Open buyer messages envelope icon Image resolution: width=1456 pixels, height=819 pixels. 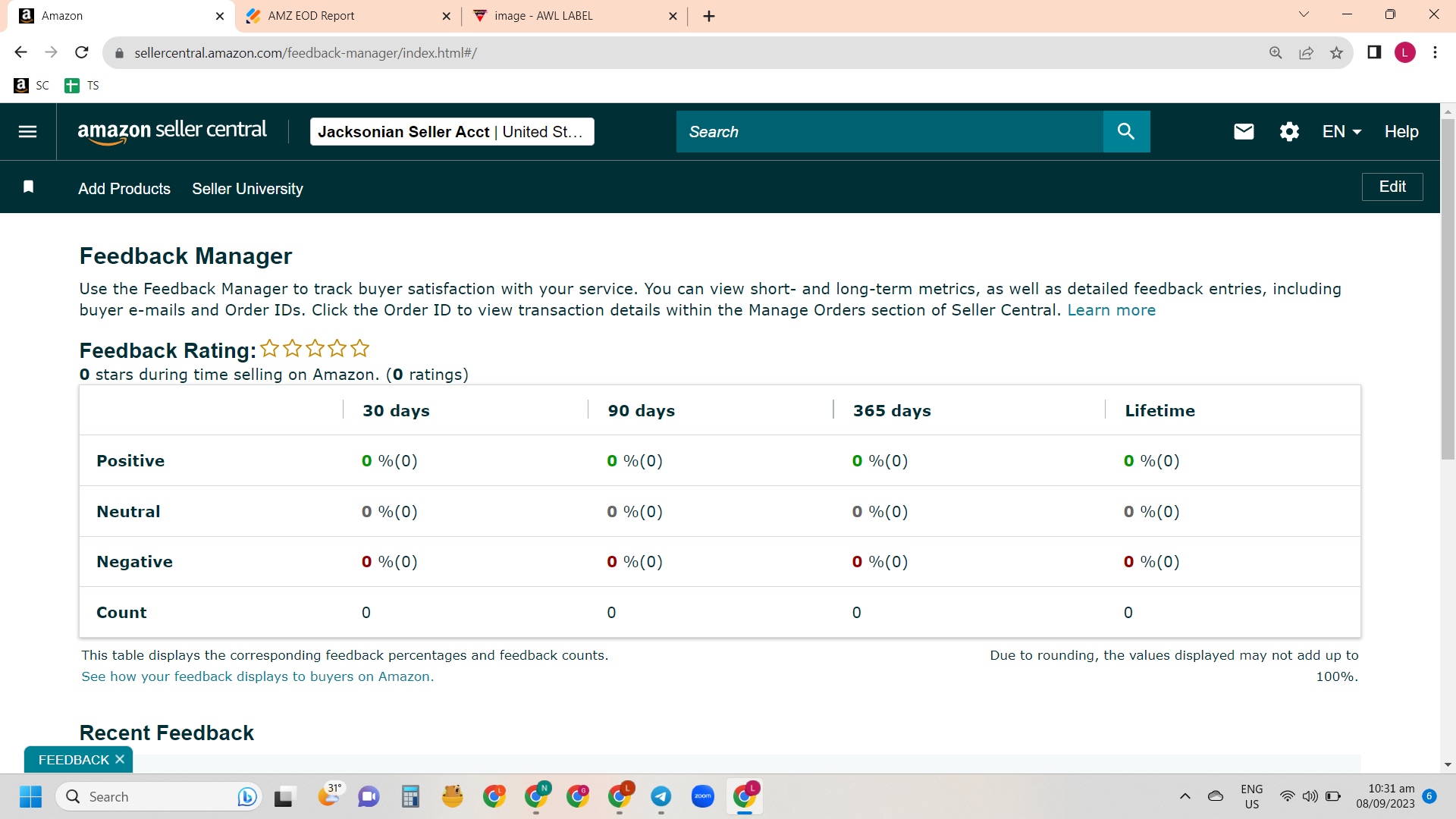[x=1244, y=132]
